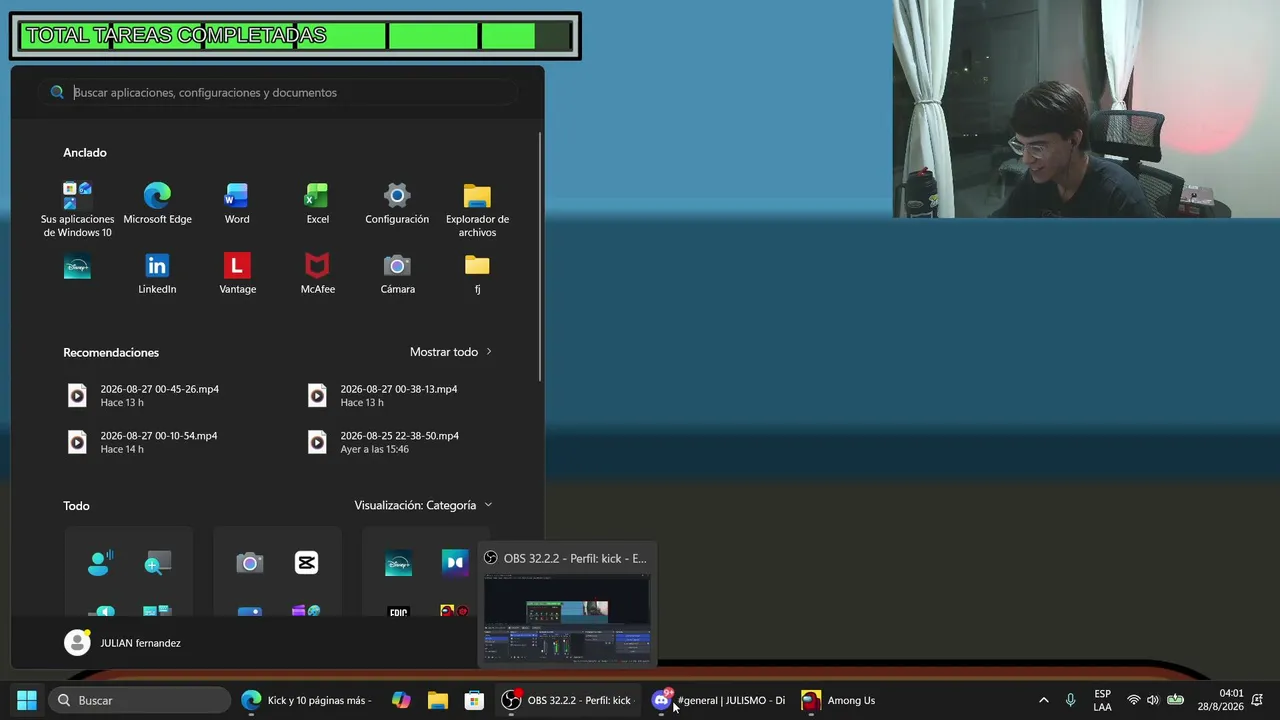
Task: Expand Mostrar todo recommendations
Action: click(451, 352)
